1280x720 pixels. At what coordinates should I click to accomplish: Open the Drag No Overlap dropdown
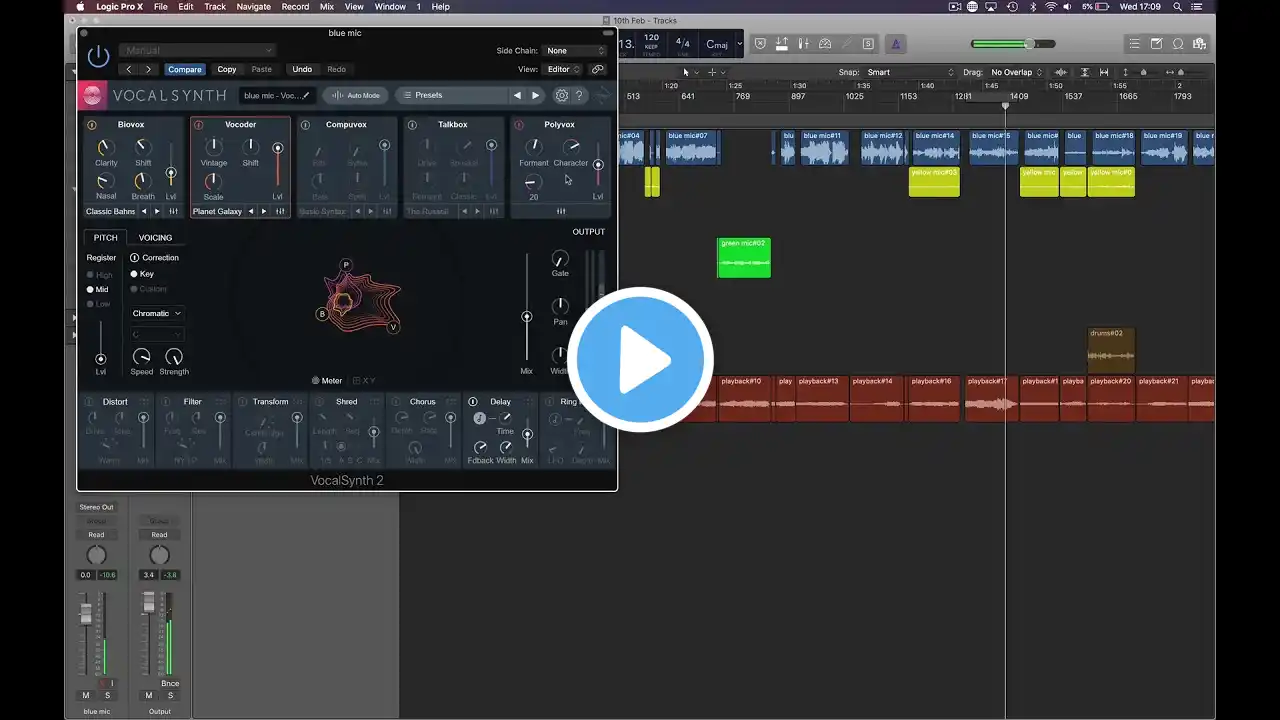click(1016, 72)
